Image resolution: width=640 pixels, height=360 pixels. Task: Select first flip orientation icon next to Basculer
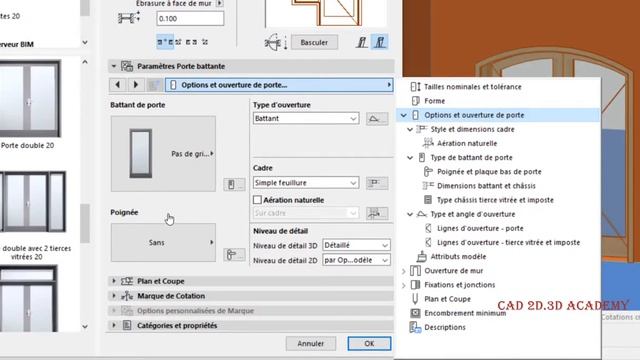pos(362,42)
